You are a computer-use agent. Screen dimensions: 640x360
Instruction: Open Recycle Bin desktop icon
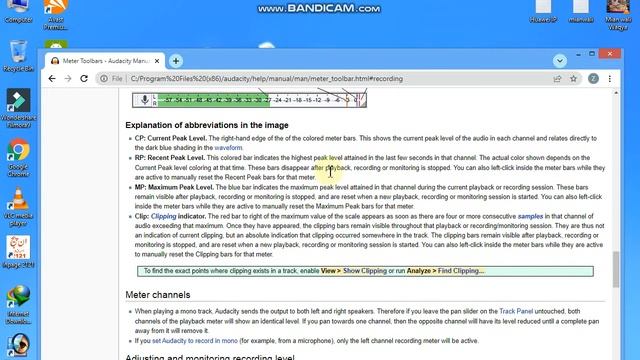pyautogui.click(x=18, y=56)
